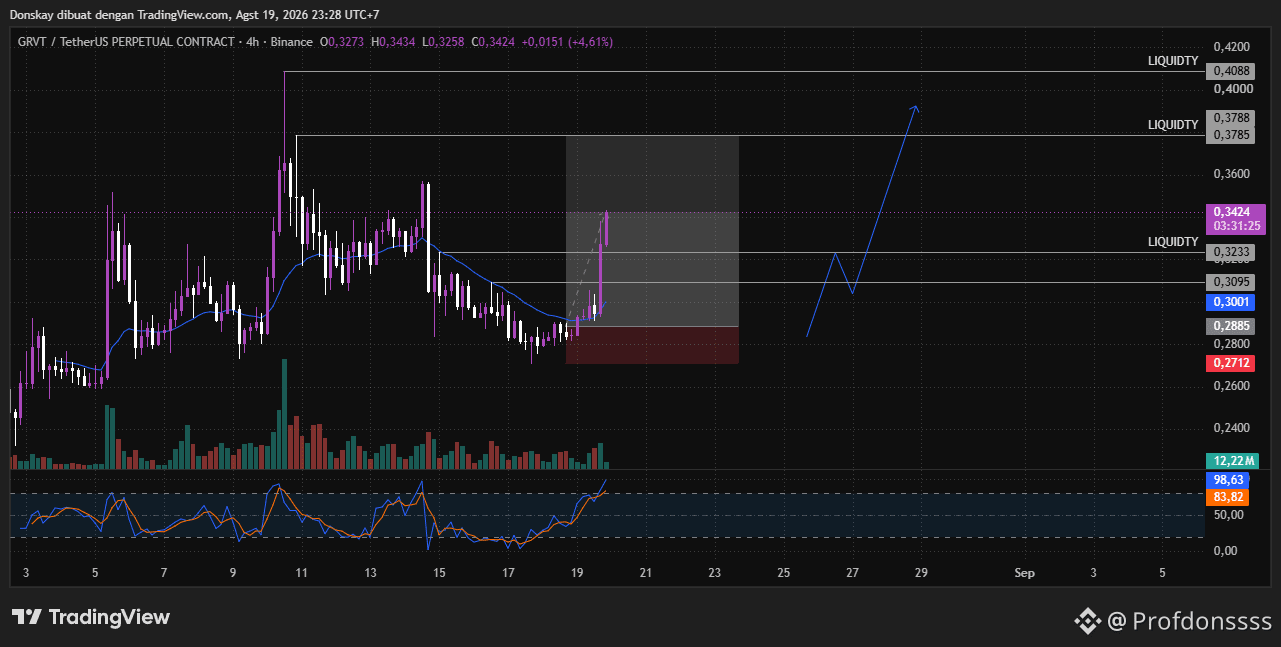
Task: Click the 0,3785 price label
Action: pos(1230,135)
